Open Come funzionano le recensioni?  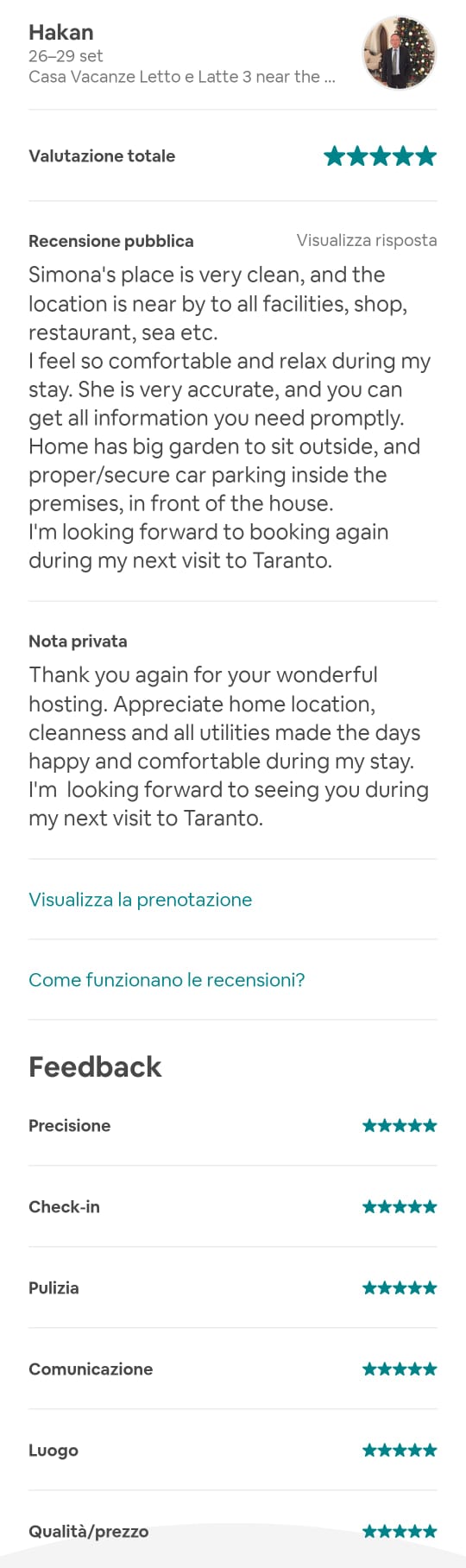coord(167,979)
